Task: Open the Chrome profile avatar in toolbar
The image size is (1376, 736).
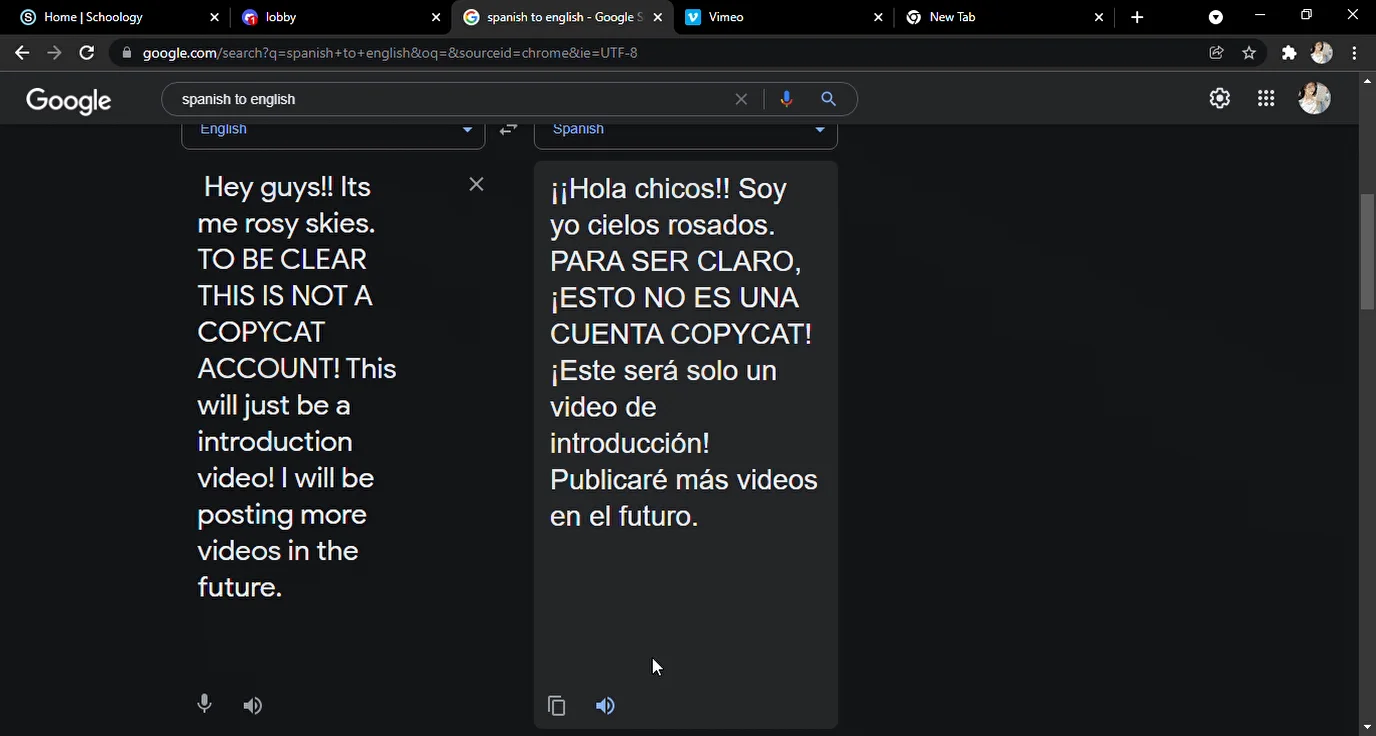Action: click(1322, 53)
